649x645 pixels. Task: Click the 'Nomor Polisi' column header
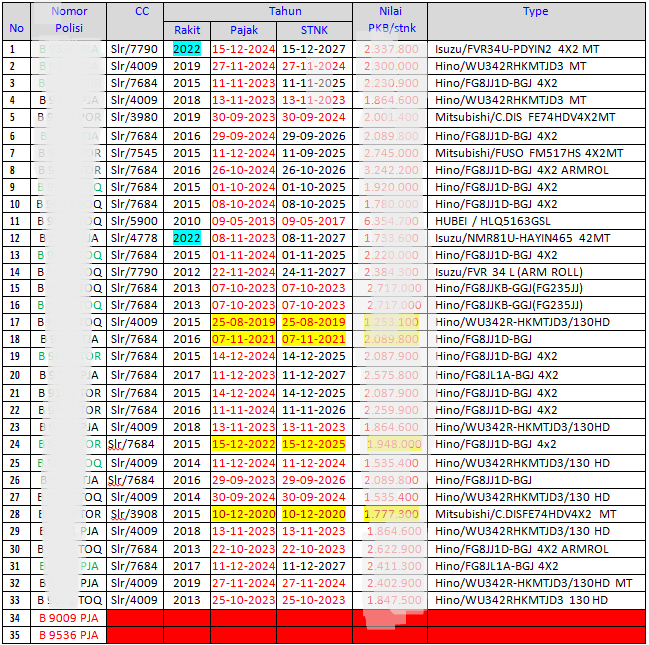click(x=68, y=19)
